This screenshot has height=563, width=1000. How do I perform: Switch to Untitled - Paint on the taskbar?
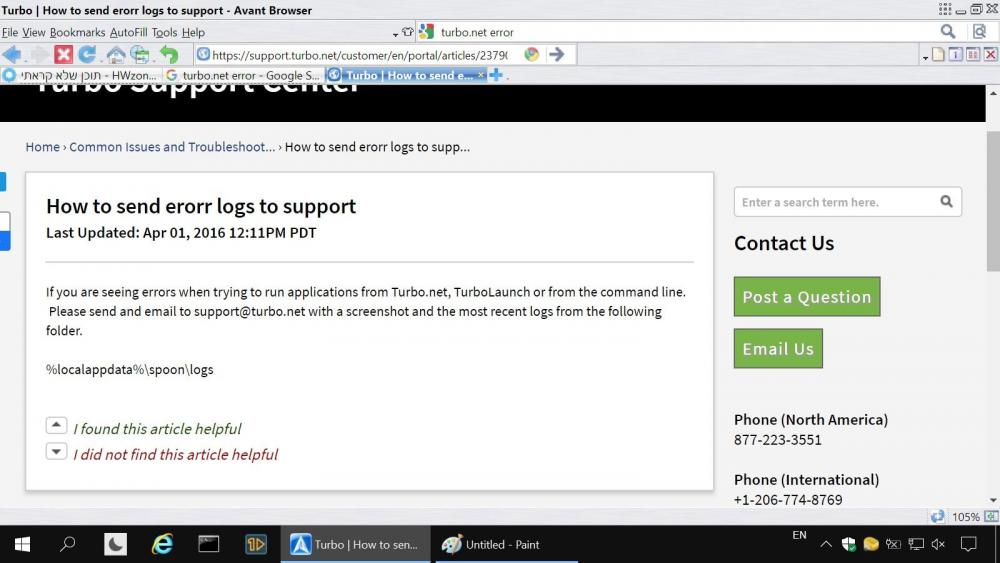click(506, 545)
